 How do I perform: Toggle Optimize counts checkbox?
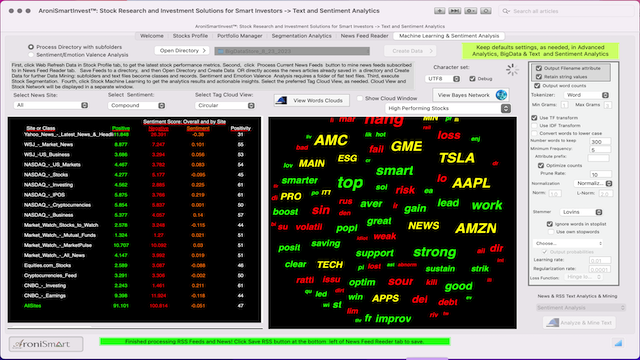(541, 165)
